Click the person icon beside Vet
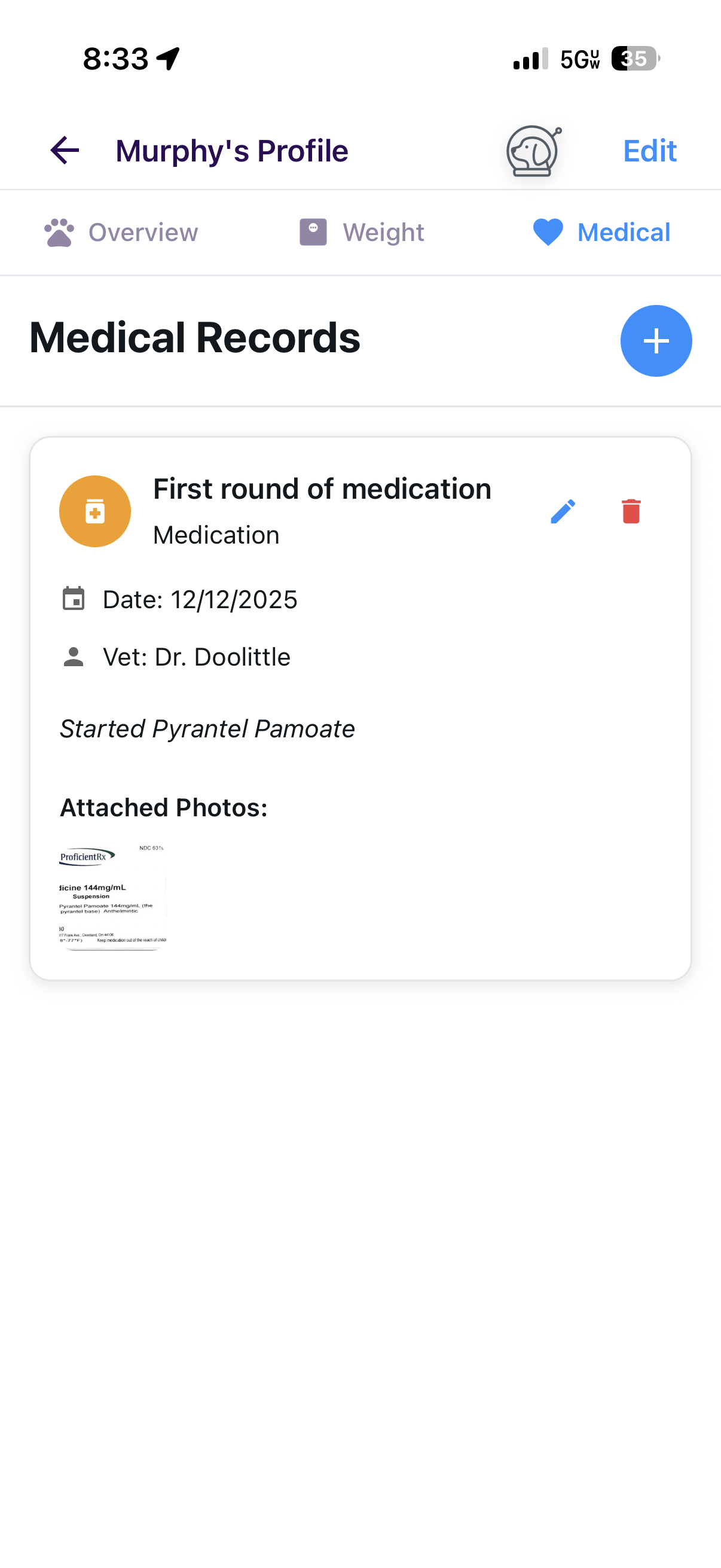Viewport: 721px width, 1568px height. [x=74, y=657]
